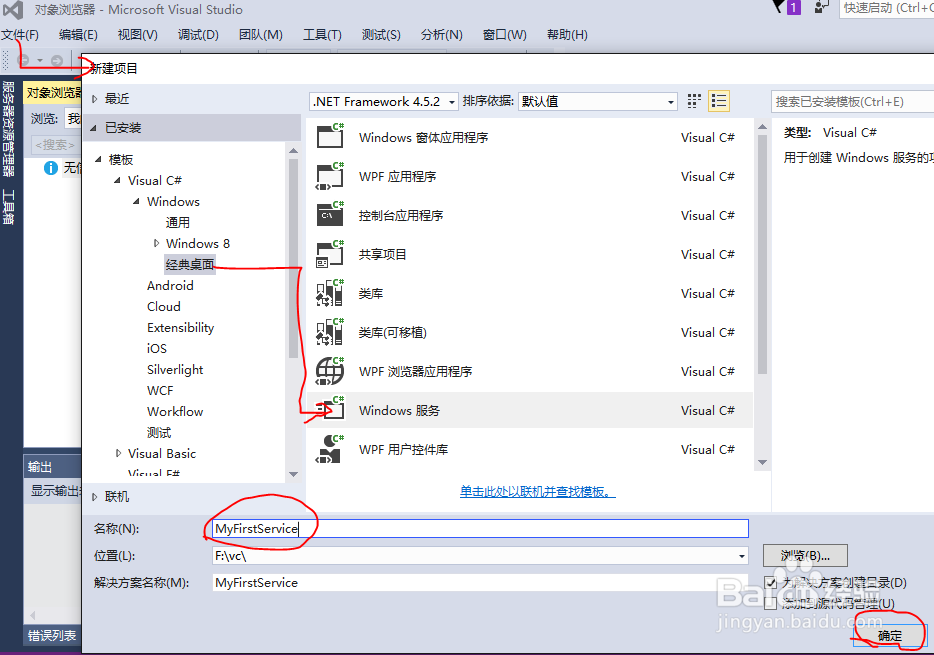Switch templates to small icons view
This screenshot has height=655, width=934.
tap(693, 100)
